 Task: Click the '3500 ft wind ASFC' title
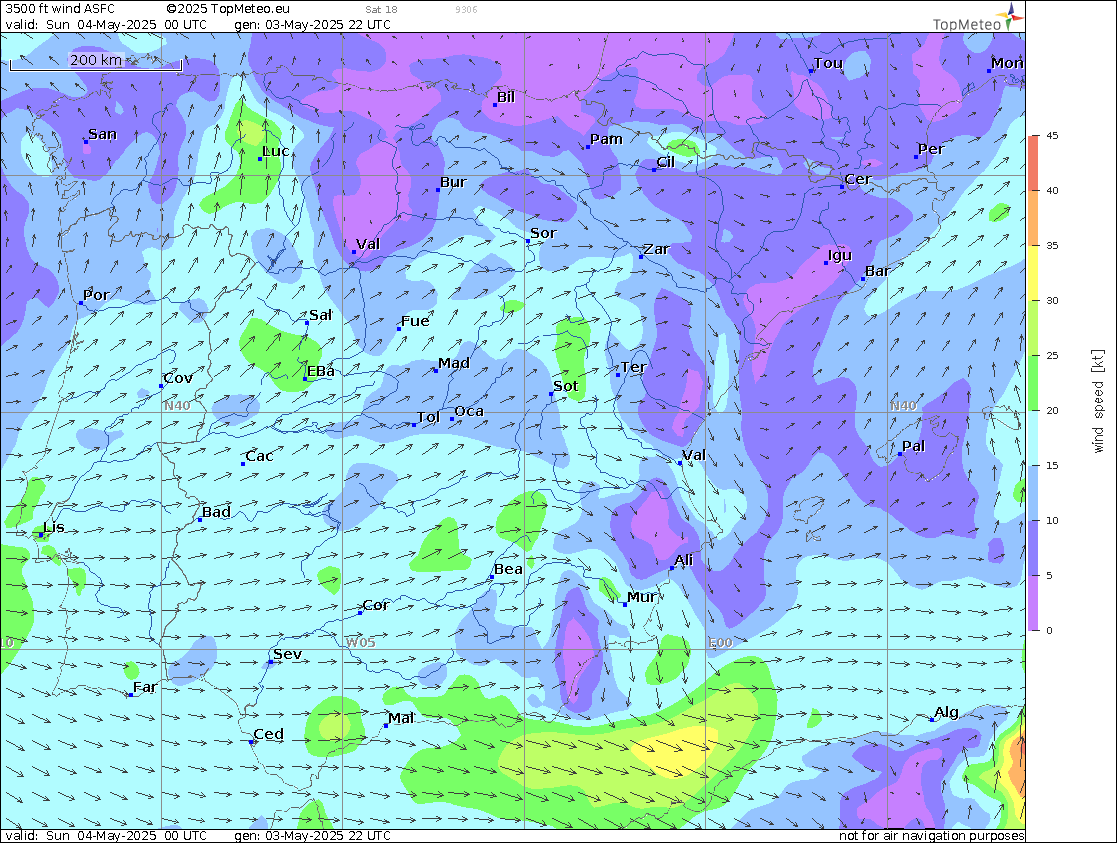click(x=60, y=9)
